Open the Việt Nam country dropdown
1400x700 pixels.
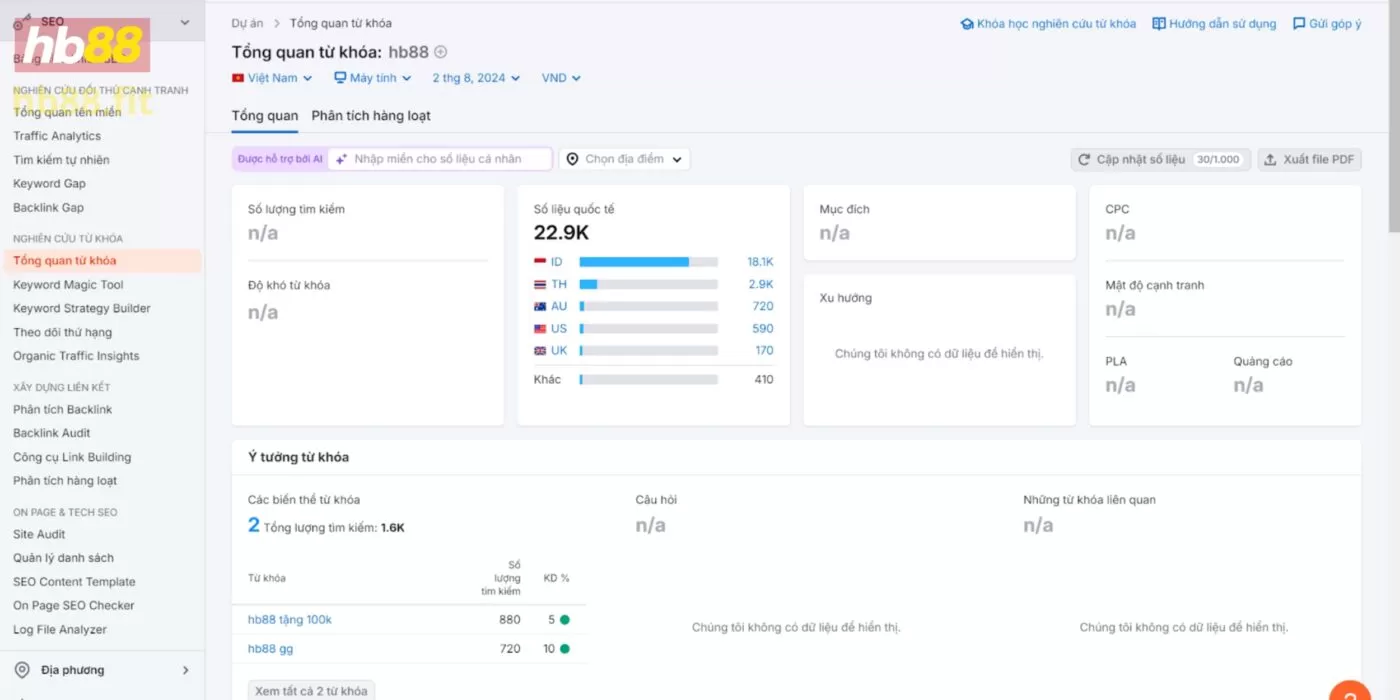pos(273,78)
